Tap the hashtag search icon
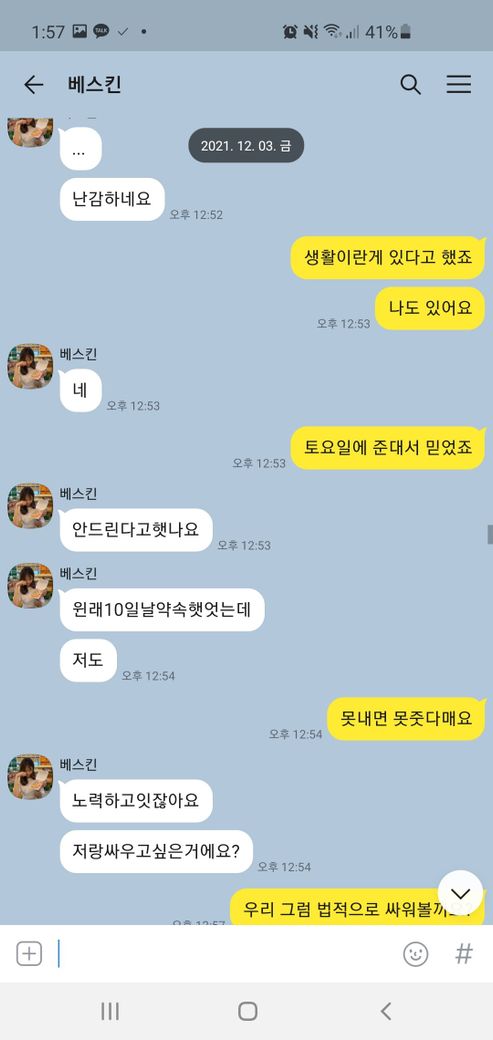This screenshot has width=493, height=1040. [464, 954]
